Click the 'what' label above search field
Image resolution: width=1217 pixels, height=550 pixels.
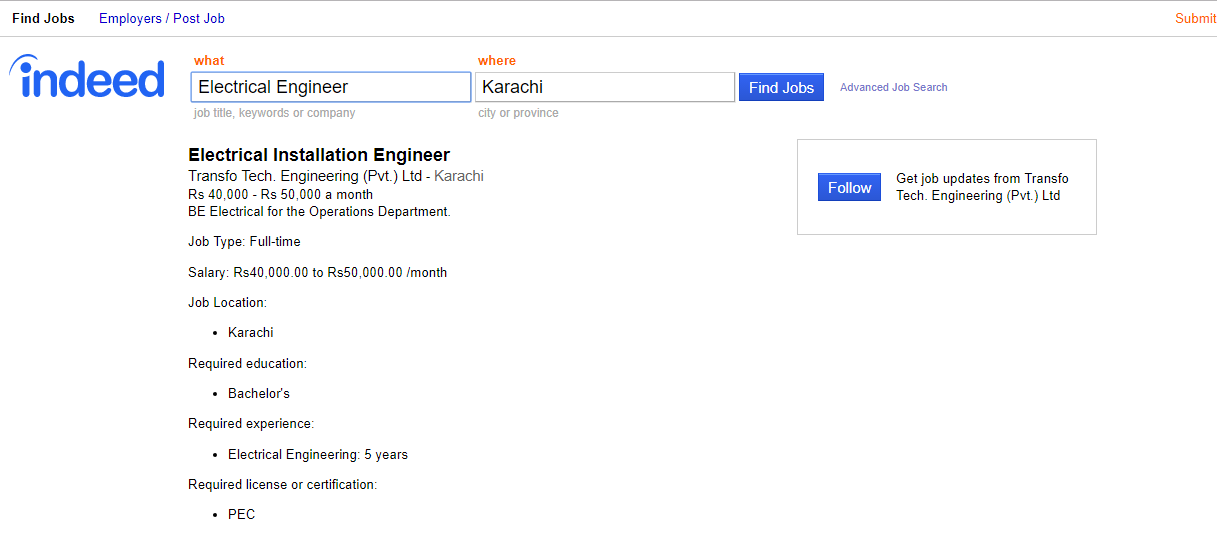209,60
